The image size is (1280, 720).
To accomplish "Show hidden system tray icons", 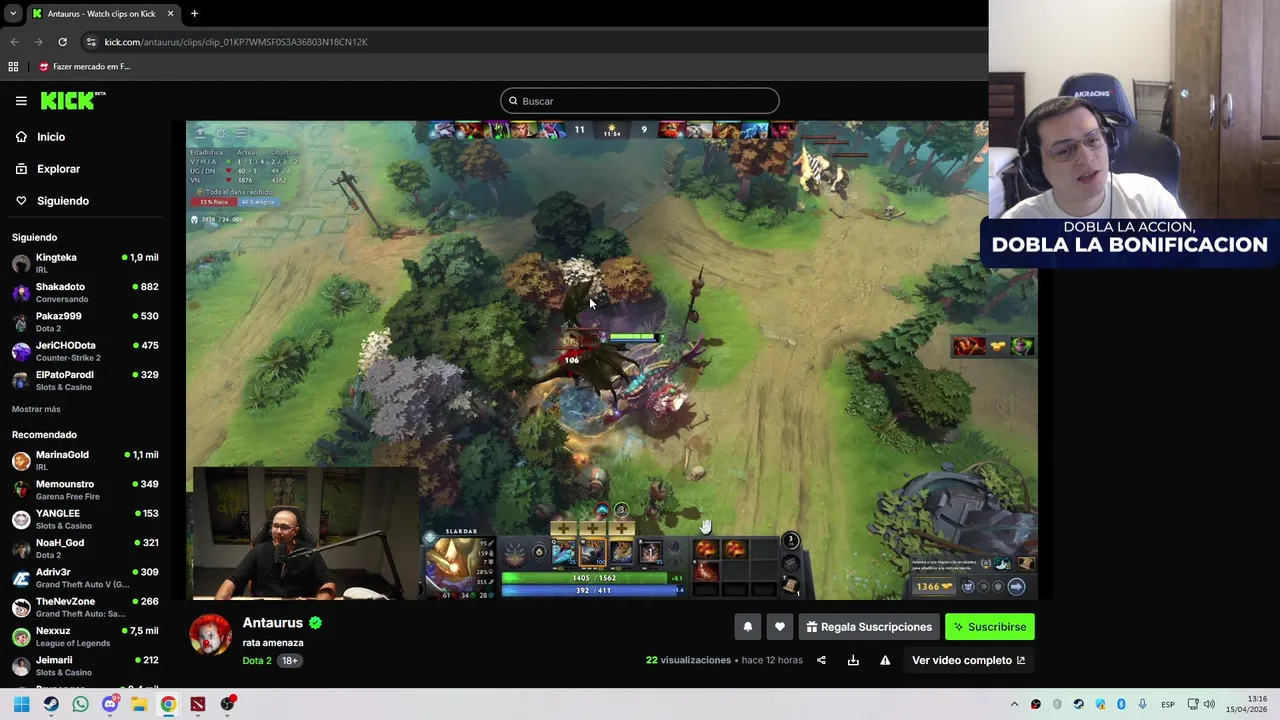I will pyautogui.click(x=1014, y=705).
